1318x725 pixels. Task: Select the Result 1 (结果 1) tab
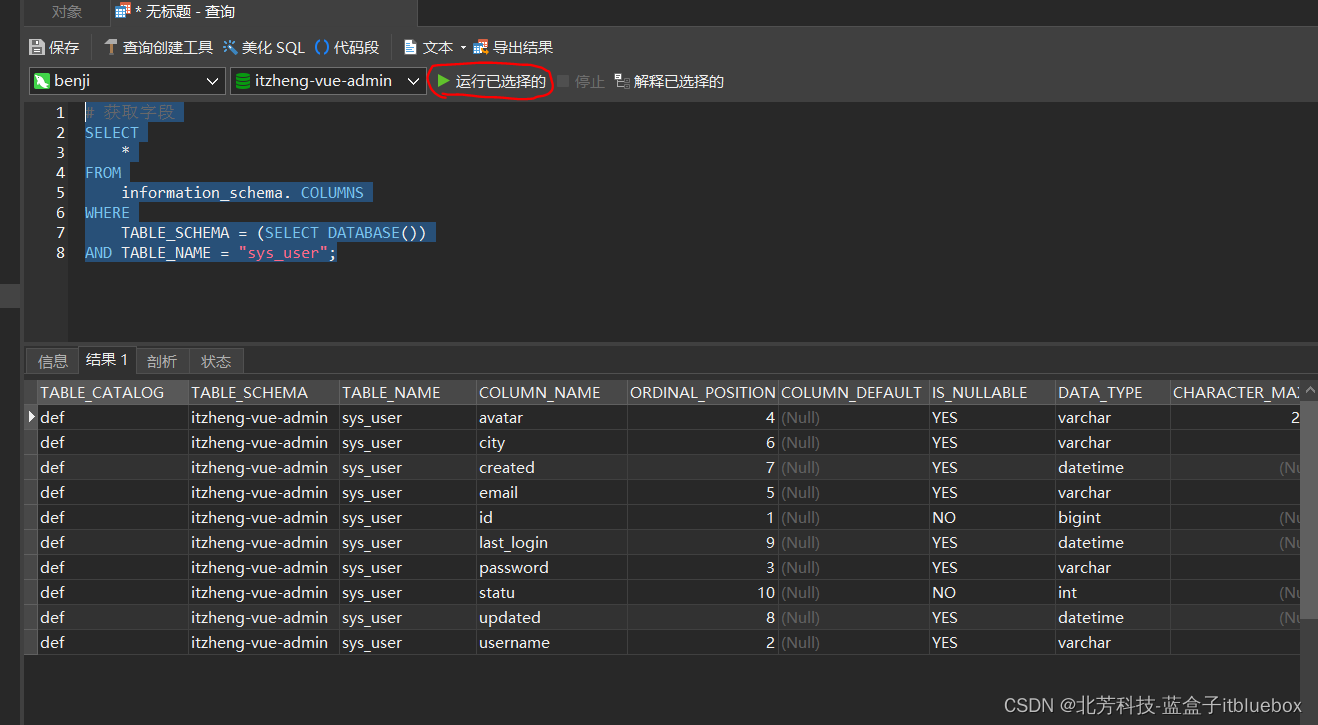[x=107, y=360]
